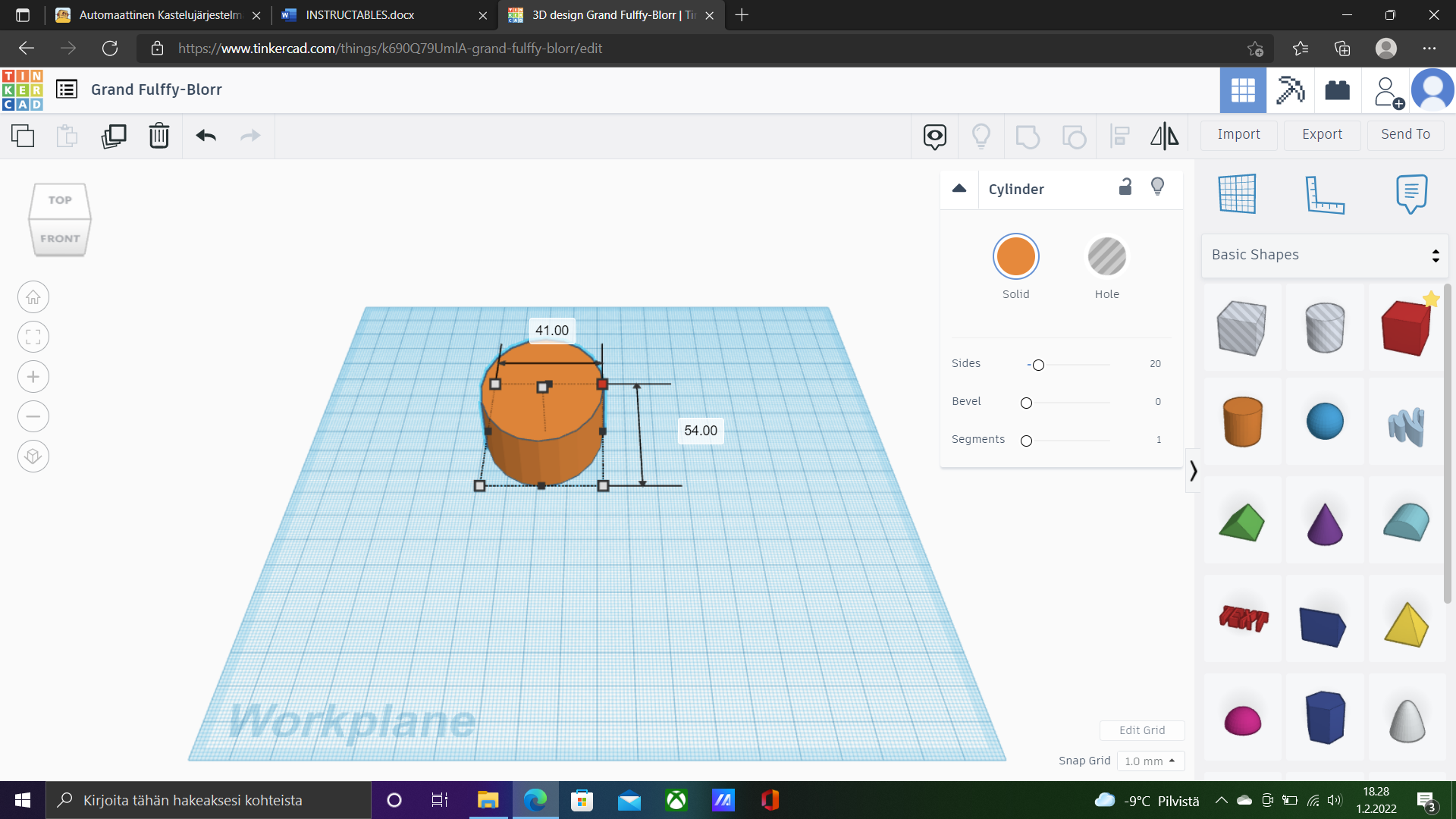Open the Notes tool
Image resolution: width=1456 pixels, height=819 pixels.
[x=1411, y=194]
